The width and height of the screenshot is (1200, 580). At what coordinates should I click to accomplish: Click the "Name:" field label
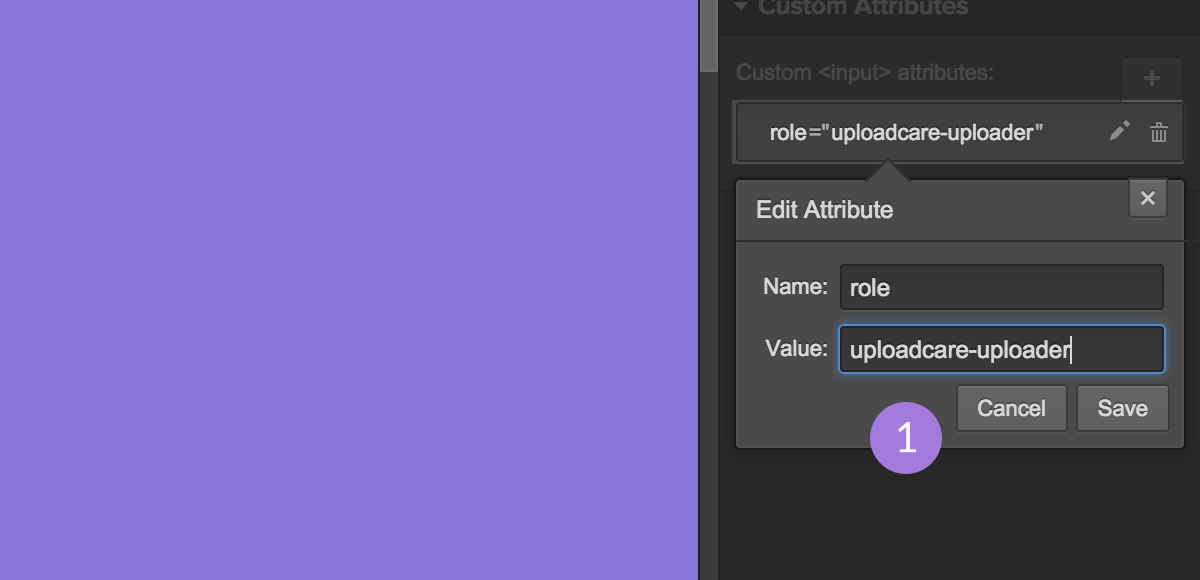coord(795,287)
